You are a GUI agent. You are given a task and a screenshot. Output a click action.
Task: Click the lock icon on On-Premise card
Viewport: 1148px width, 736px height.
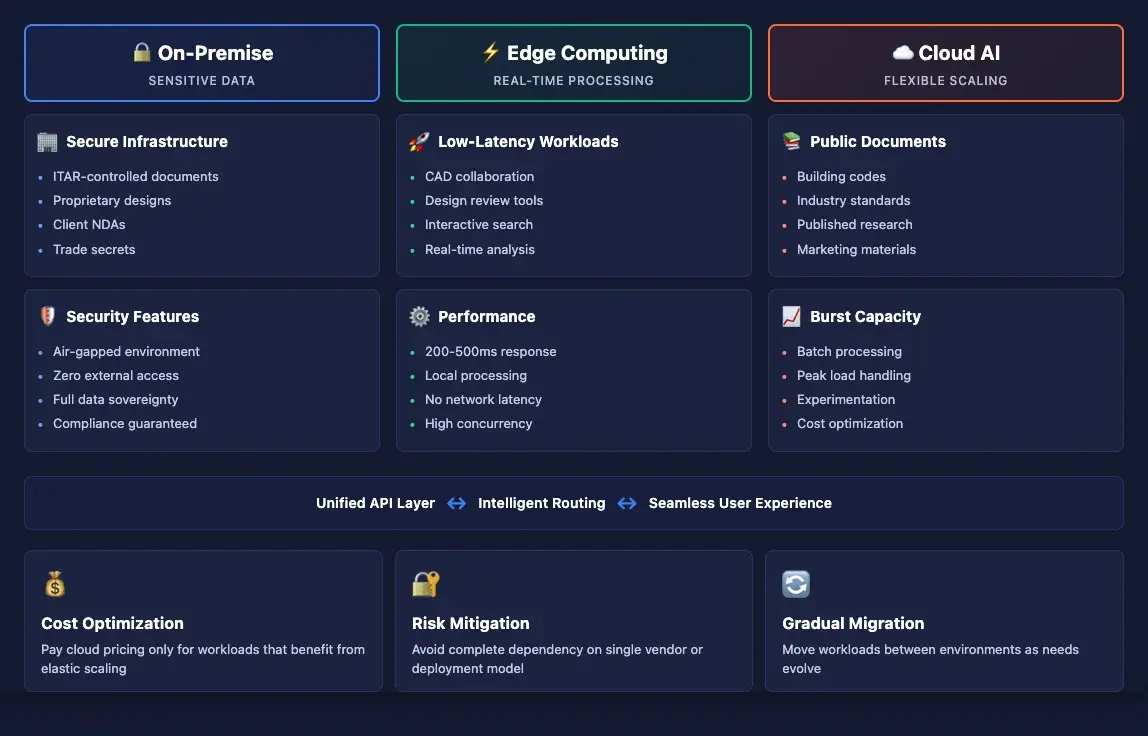tap(142, 53)
